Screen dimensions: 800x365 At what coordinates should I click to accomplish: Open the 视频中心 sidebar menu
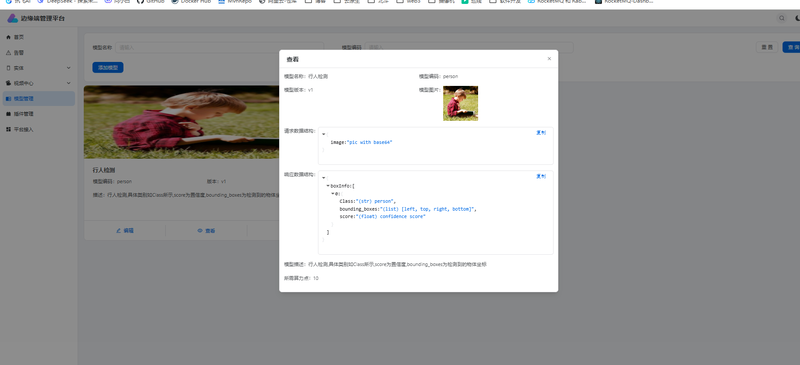click(x=39, y=83)
